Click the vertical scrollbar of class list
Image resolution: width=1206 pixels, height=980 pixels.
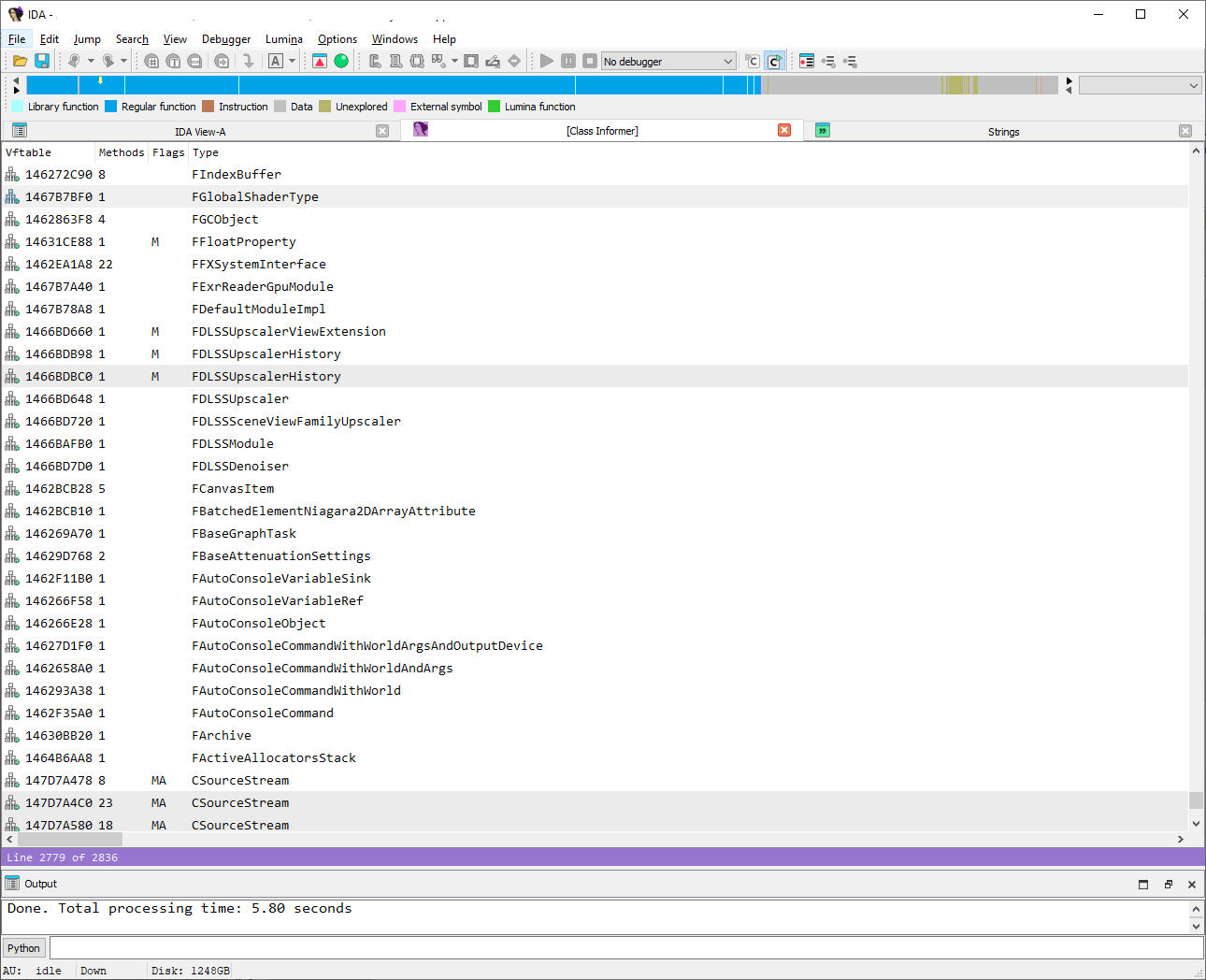pos(1196,486)
